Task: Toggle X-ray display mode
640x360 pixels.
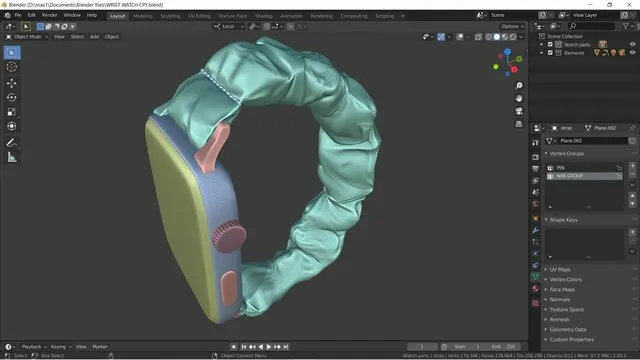Action: click(478, 37)
